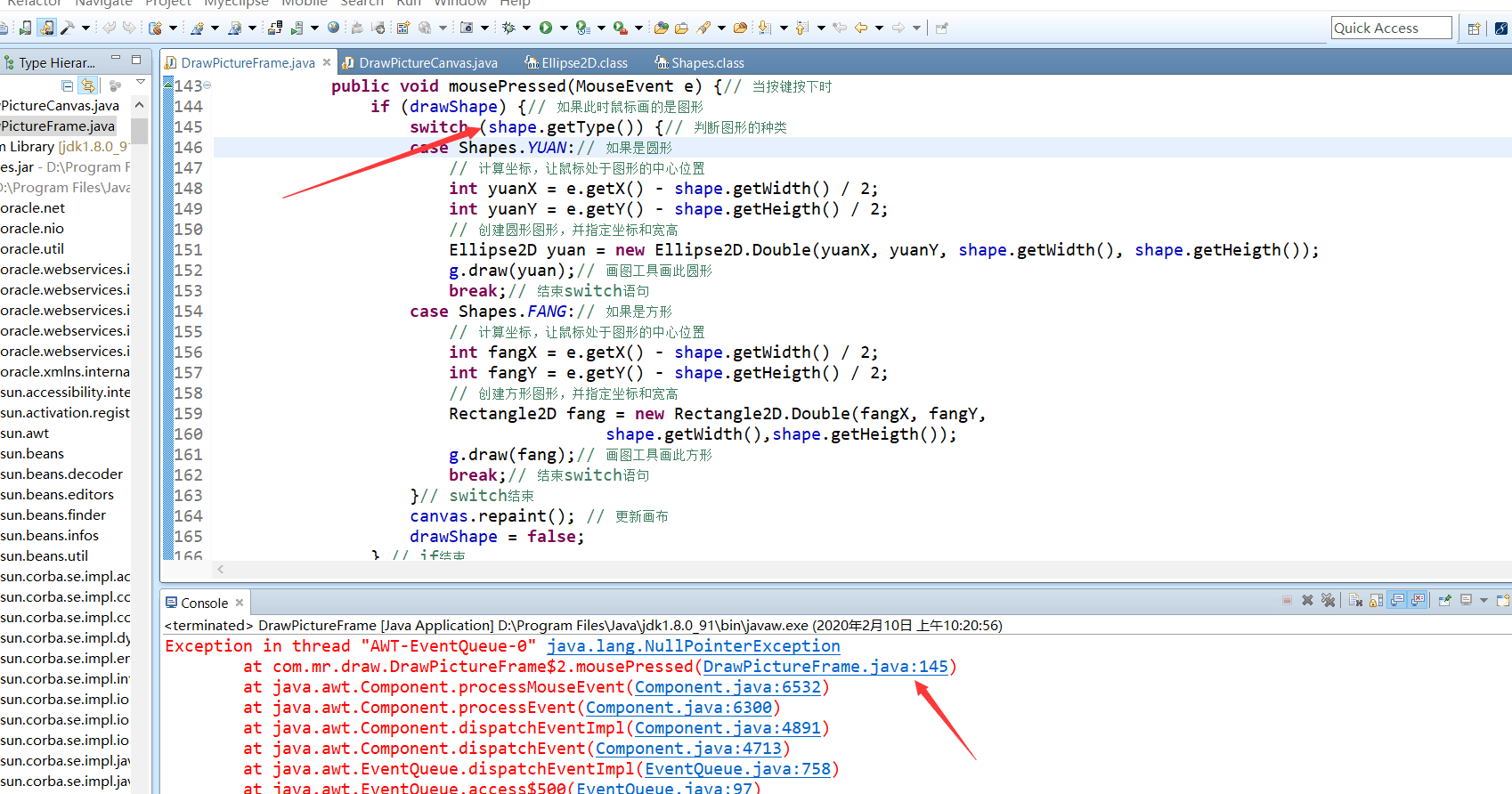The width and height of the screenshot is (1512, 794).
Task: Go to Last Edit Location icon
Action: 839,28
